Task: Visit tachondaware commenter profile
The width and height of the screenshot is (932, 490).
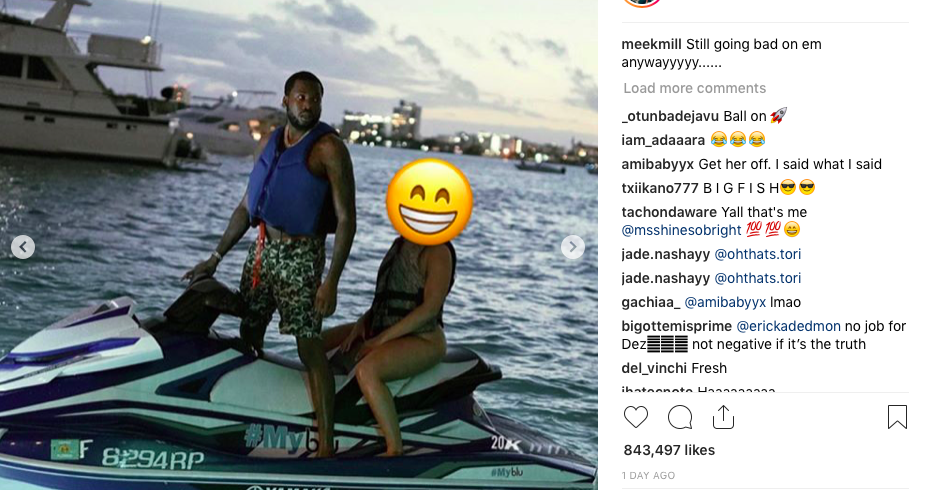Action: [669, 212]
